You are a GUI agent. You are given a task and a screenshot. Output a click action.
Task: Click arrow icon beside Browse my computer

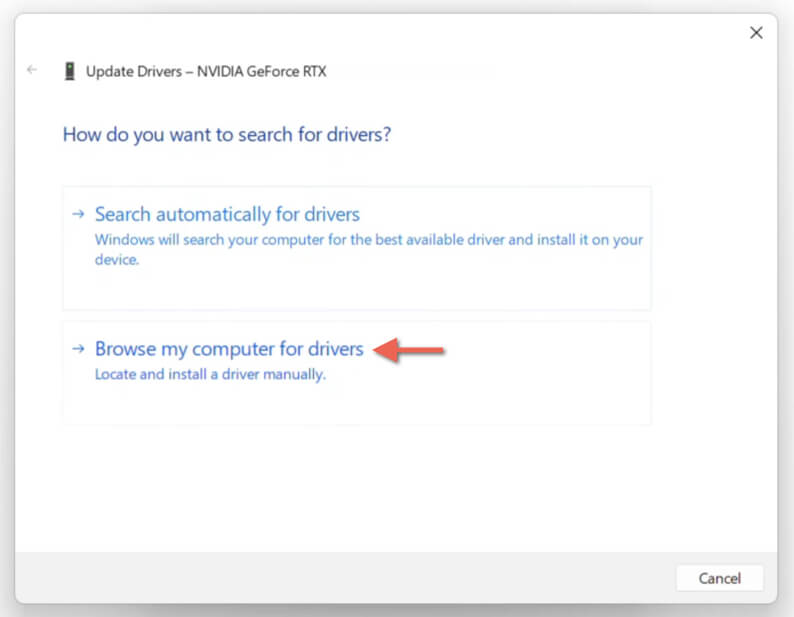tap(78, 349)
